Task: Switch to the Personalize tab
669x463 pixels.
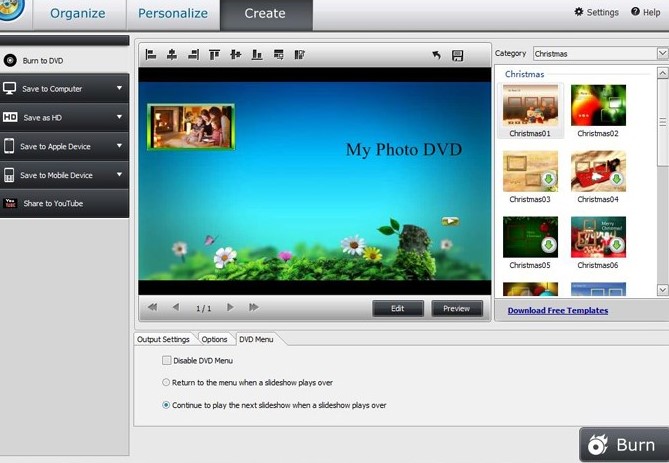Action: (173, 14)
